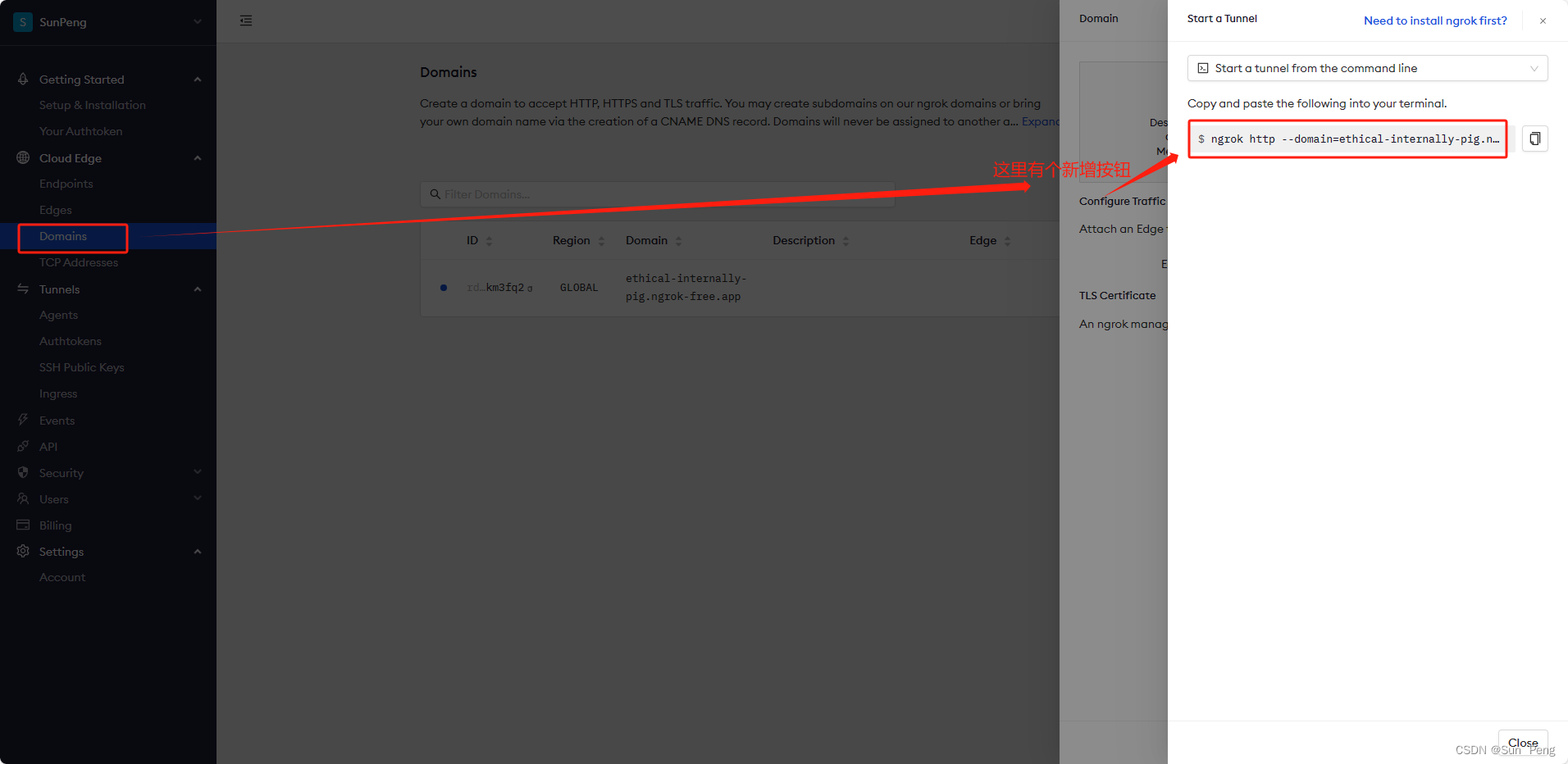Sort table by Region column arrows
Viewport: 1568px width, 764px height.
tap(601, 241)
